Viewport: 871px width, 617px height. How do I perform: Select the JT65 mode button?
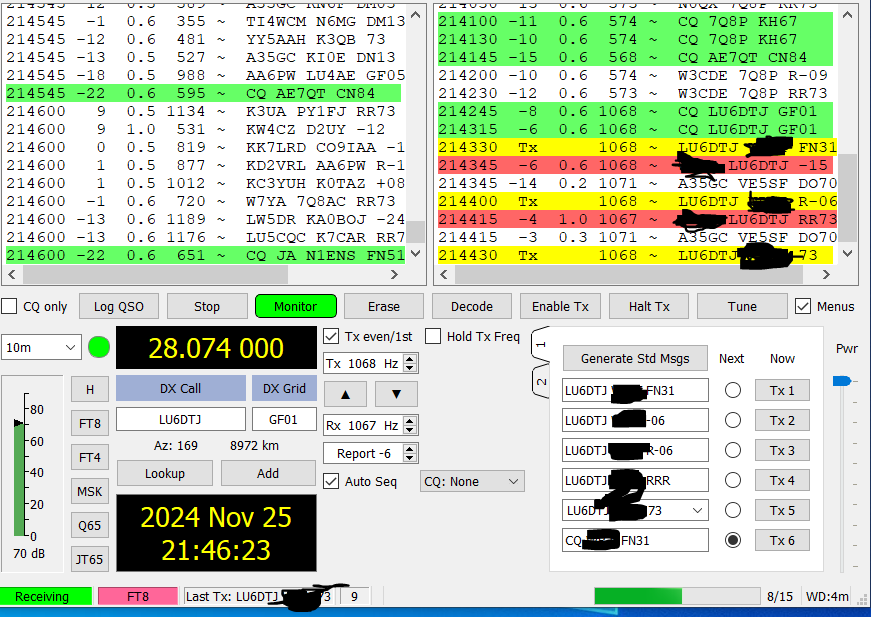tap(90, 559)
